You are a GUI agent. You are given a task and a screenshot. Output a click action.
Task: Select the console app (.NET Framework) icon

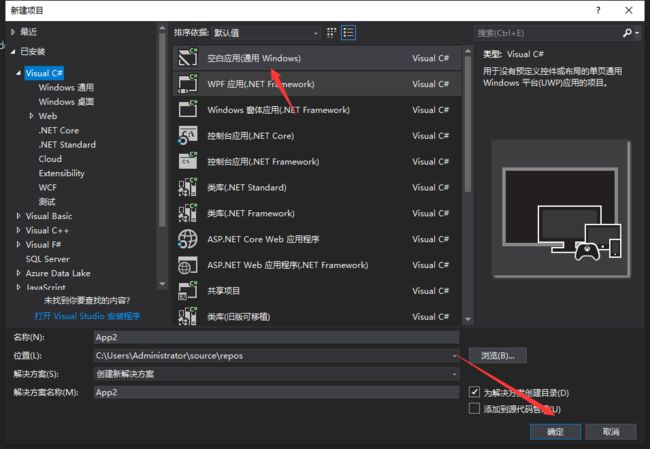click(x=188, y=161)
